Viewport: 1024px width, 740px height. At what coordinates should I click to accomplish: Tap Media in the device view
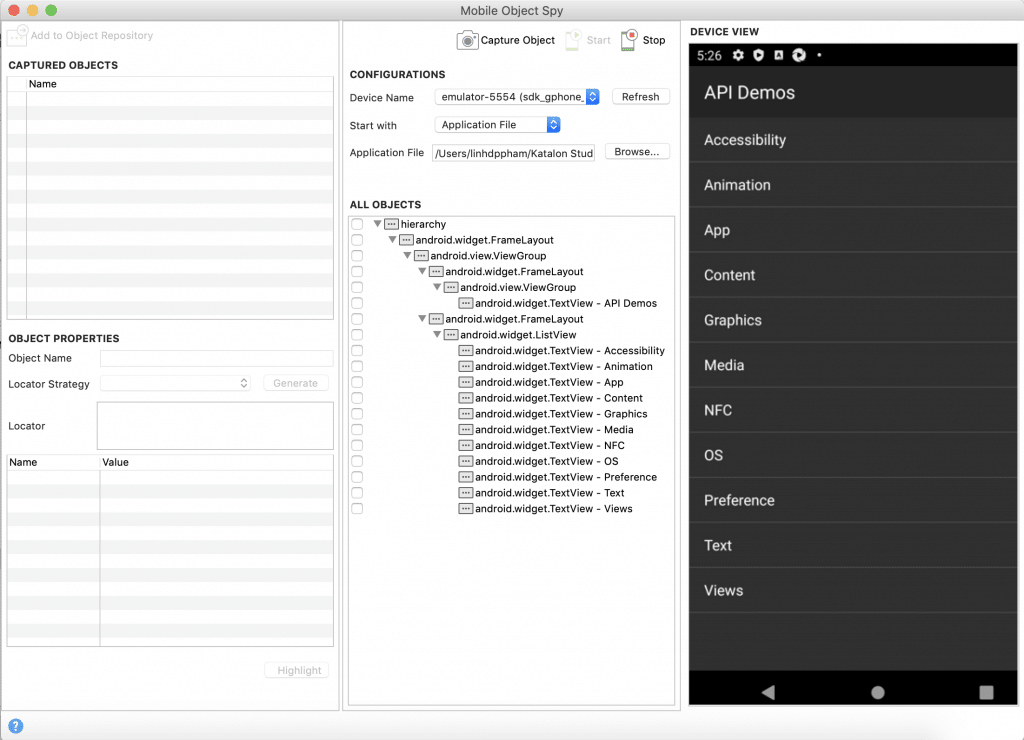853,365
